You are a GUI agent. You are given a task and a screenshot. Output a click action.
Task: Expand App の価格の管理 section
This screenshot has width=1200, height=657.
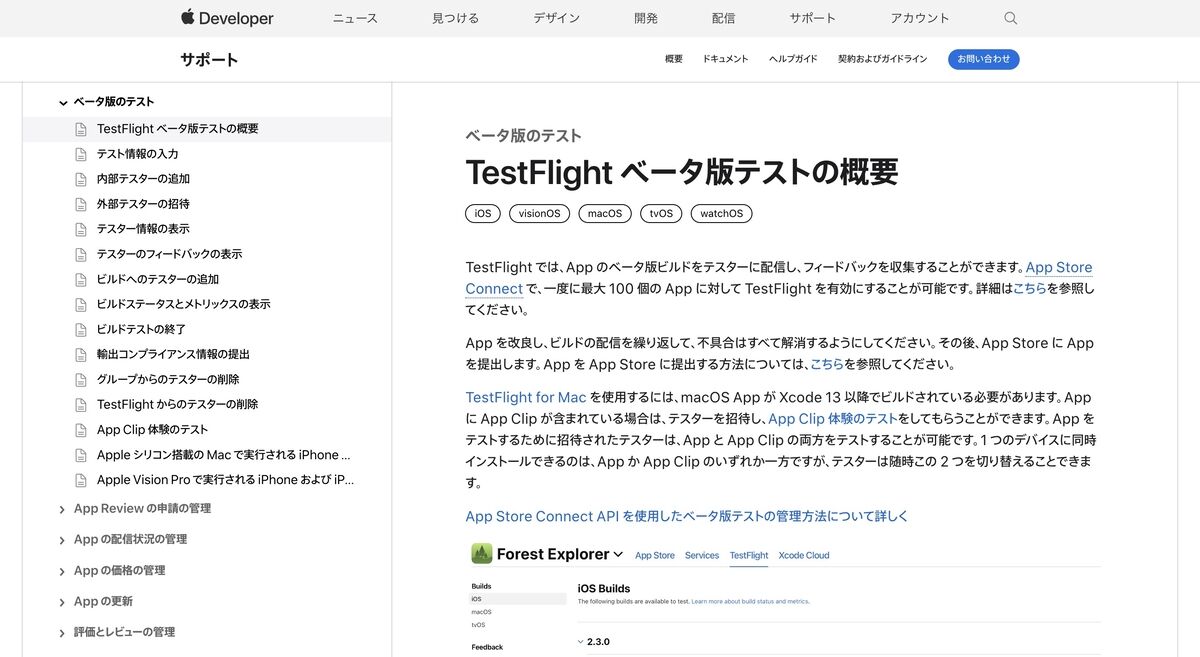(x=63, y=571)
